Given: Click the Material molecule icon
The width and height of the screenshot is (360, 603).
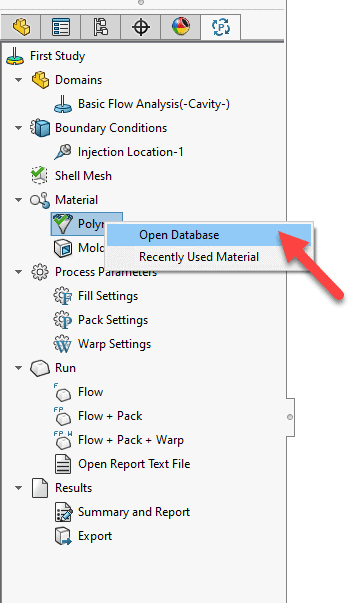Looking at the screenshot, I should (x=40, y=200).
